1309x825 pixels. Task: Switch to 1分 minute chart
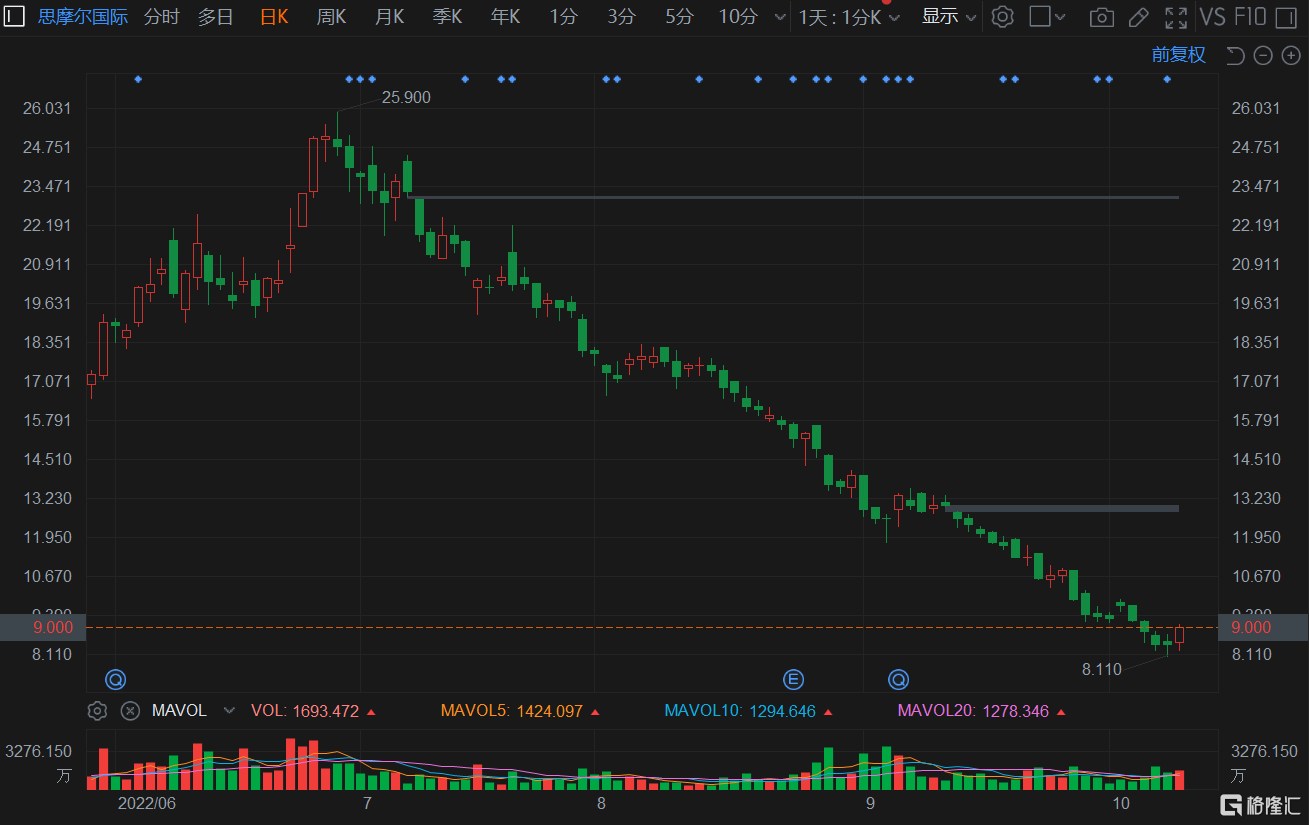(564, 16)
